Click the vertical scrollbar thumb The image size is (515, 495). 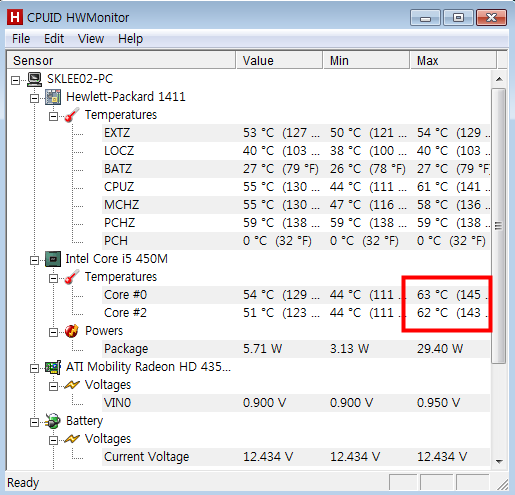[499, 226]
